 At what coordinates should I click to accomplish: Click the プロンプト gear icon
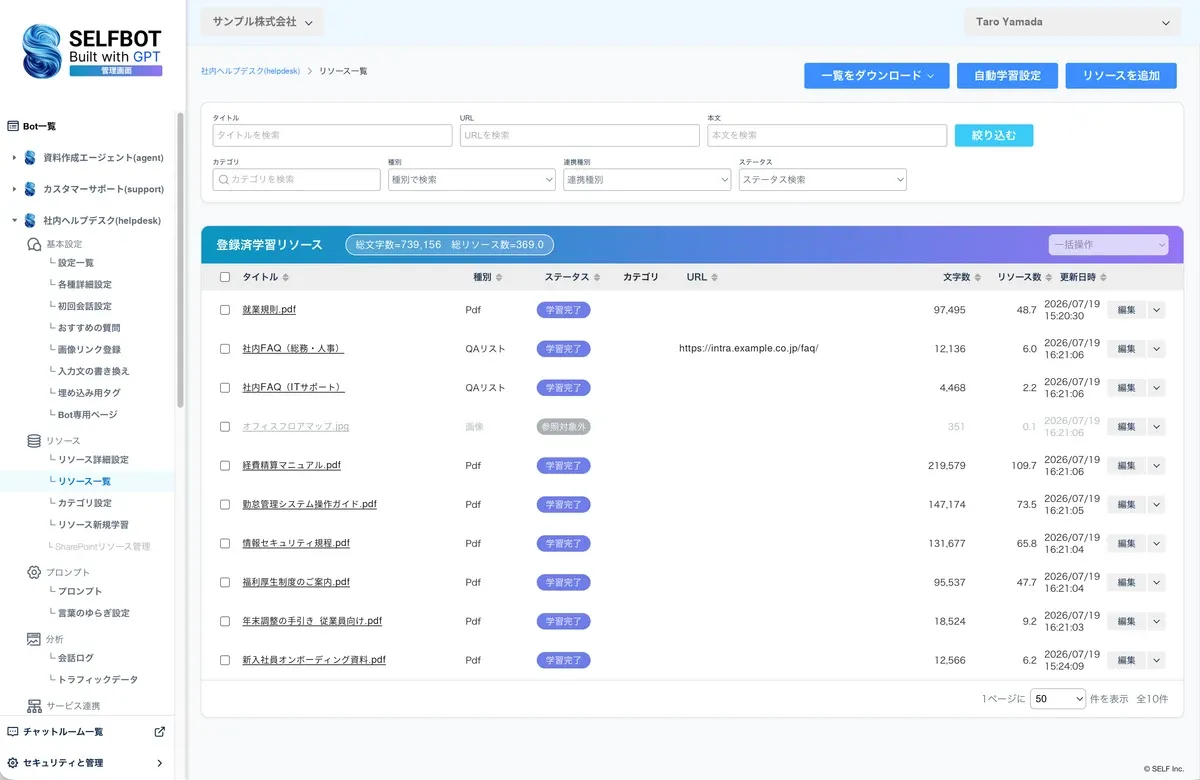click(34, 572)
